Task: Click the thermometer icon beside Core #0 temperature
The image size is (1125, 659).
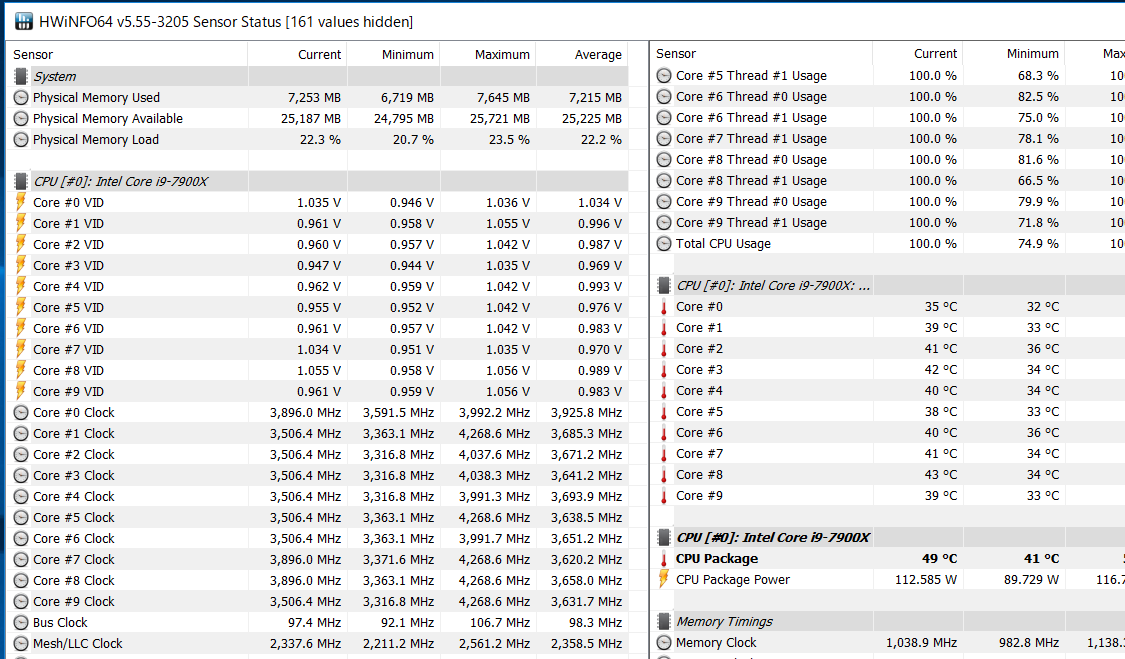Action: click(664, 307)
